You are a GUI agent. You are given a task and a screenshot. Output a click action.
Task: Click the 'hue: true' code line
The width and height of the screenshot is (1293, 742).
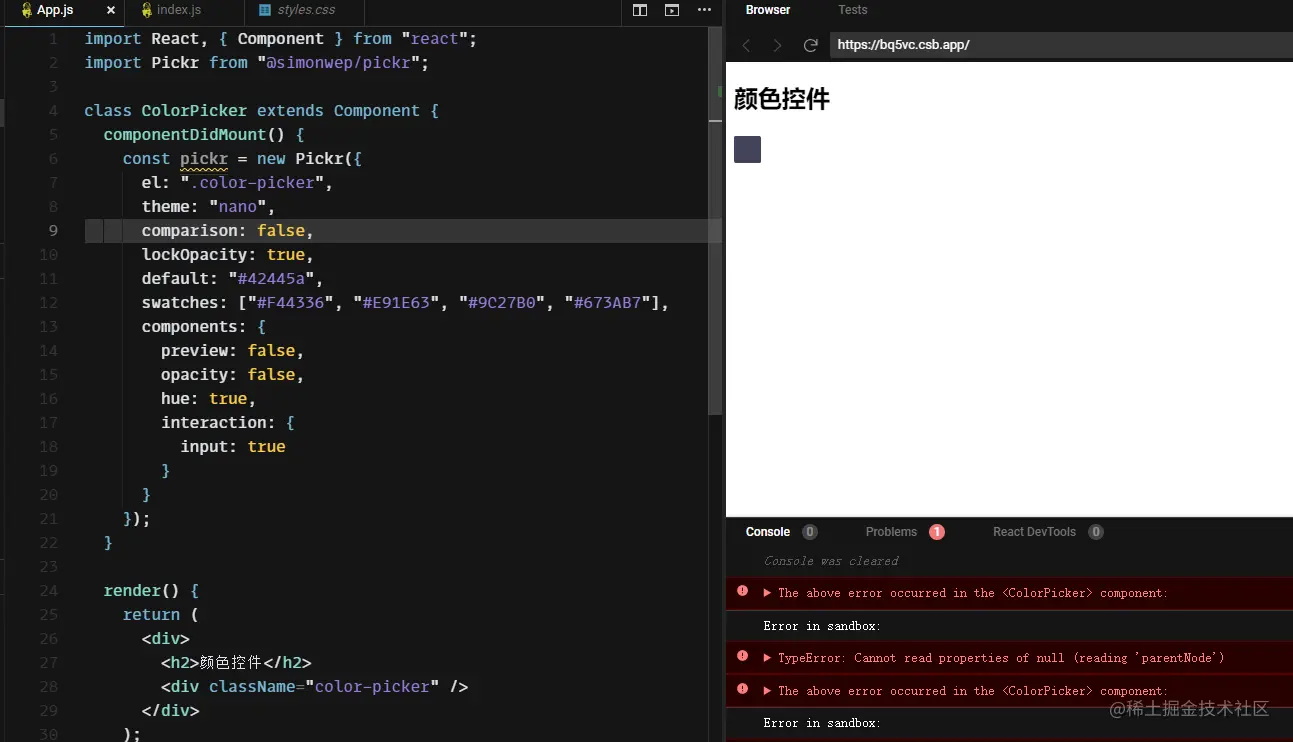coord(208,399)
